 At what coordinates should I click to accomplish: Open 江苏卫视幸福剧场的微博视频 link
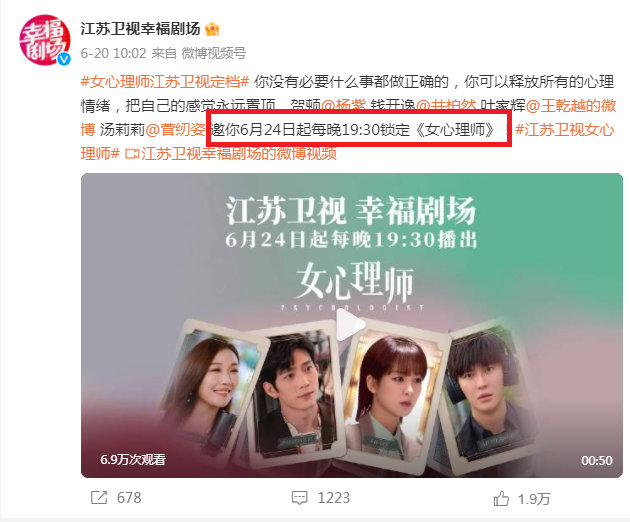(x=239, y=154)
